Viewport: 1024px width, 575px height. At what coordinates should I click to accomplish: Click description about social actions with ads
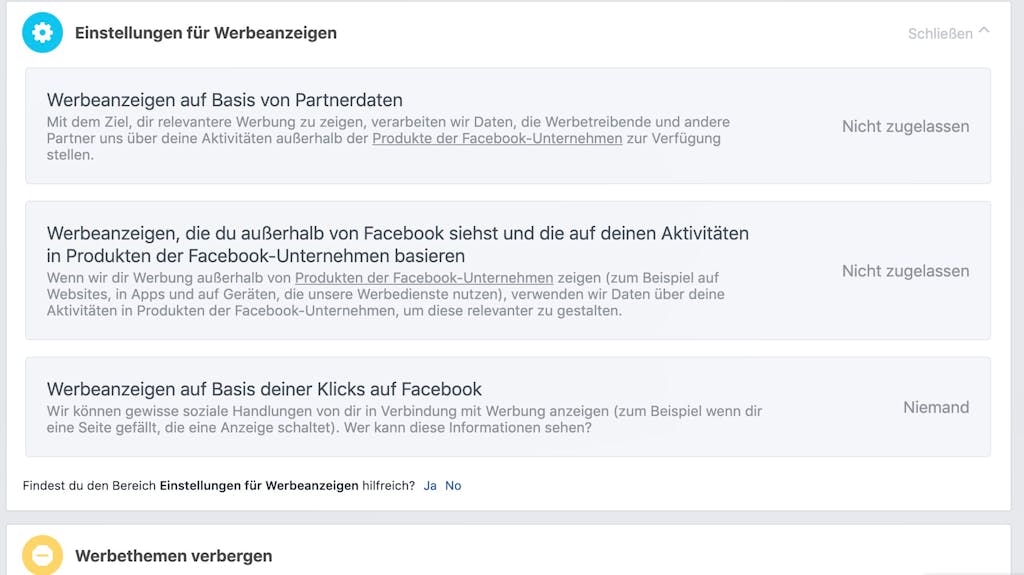[404, 419]
